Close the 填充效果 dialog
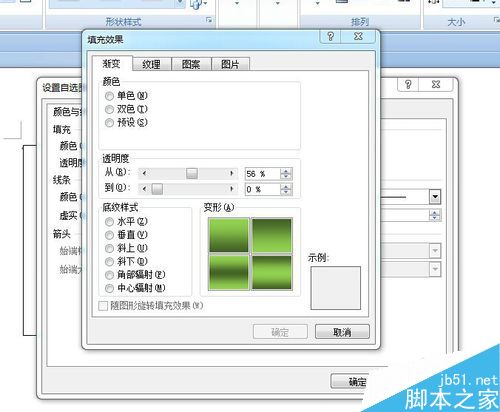 pos(358,36)
